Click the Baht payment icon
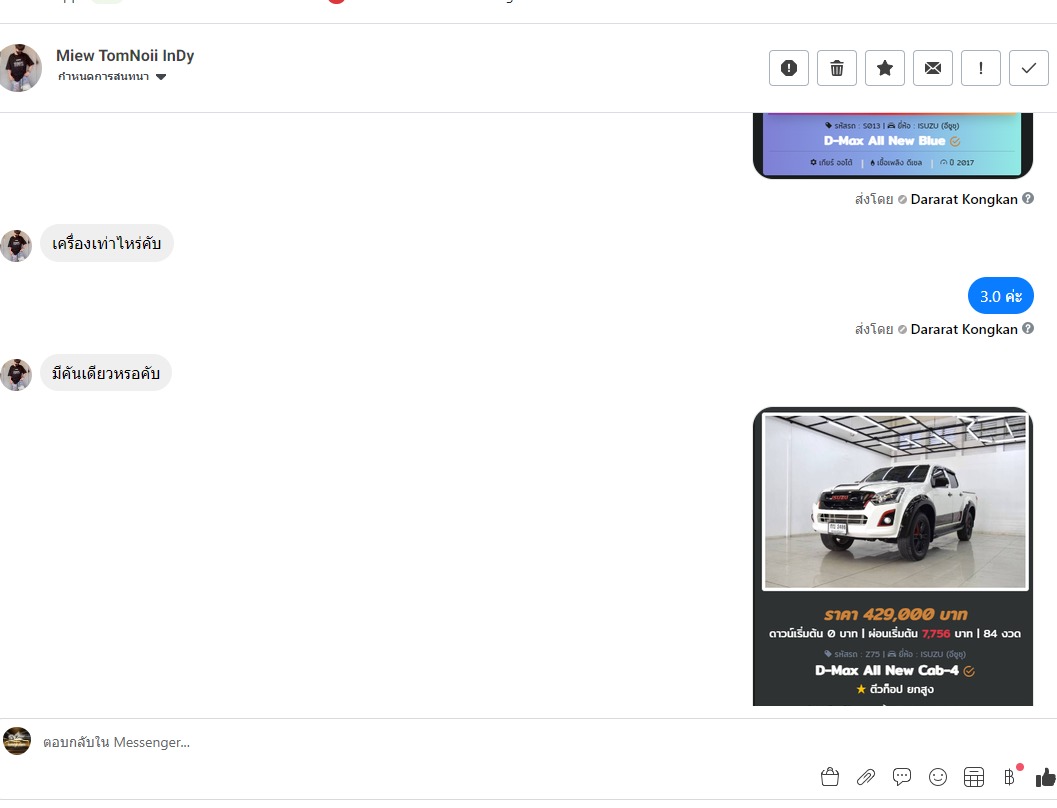Screen dimensions: 1057x808 pos(1009,777)
